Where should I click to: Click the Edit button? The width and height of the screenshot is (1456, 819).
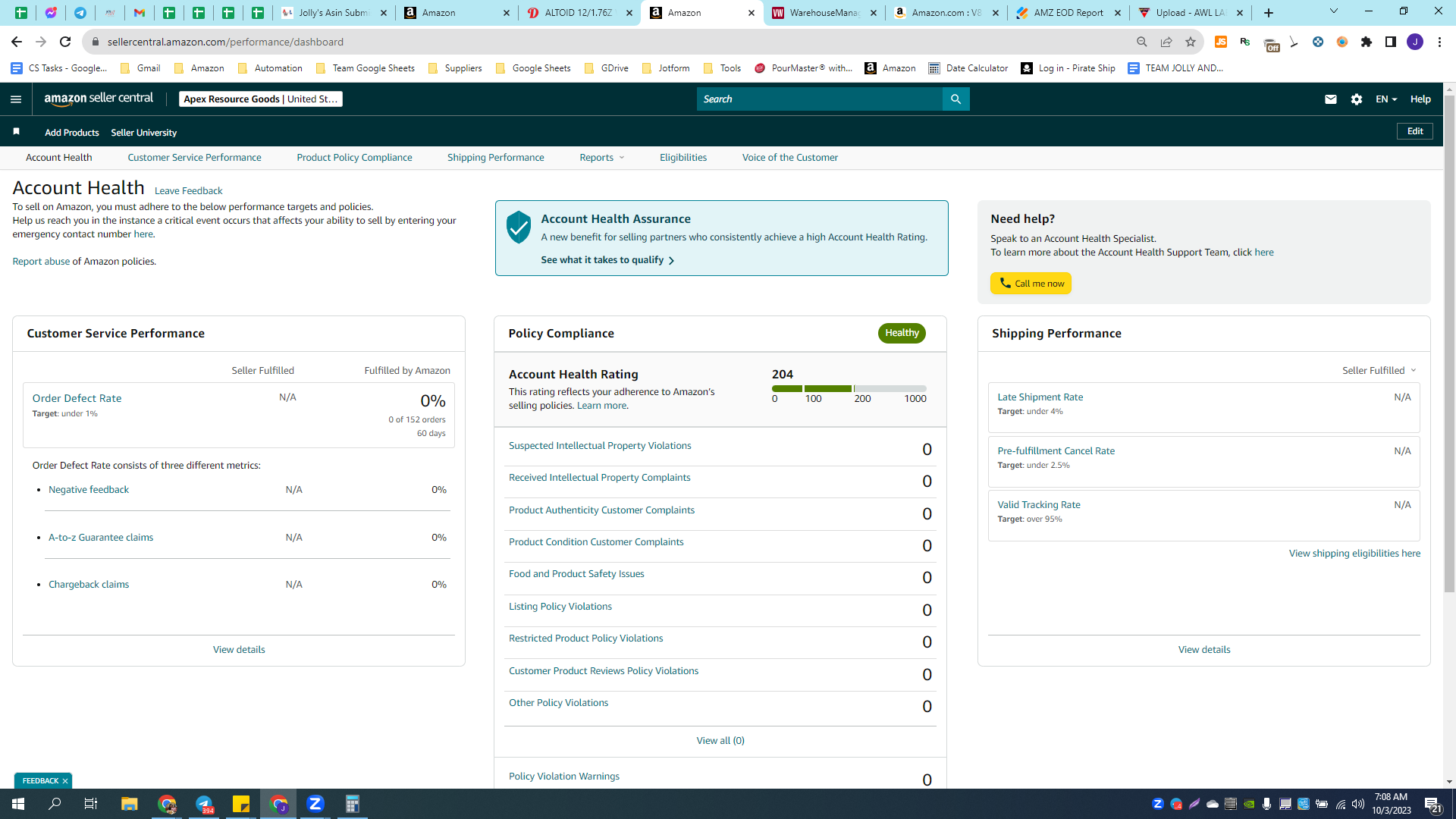1415,131
